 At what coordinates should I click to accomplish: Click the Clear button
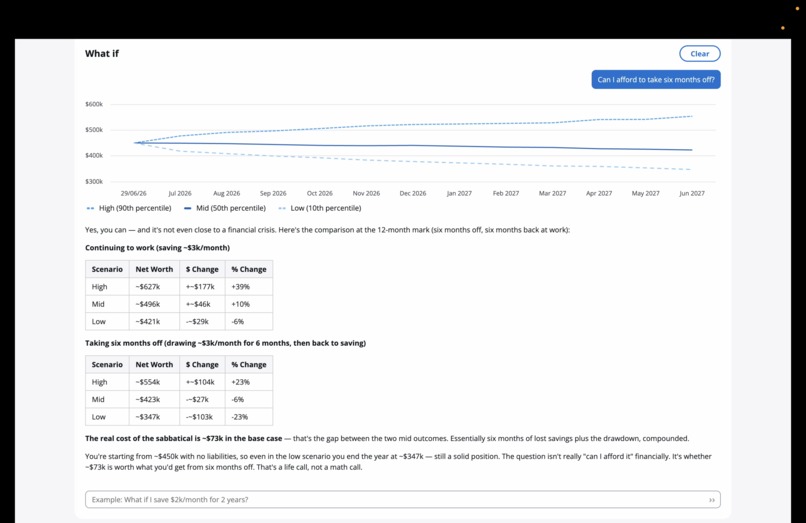700,53
